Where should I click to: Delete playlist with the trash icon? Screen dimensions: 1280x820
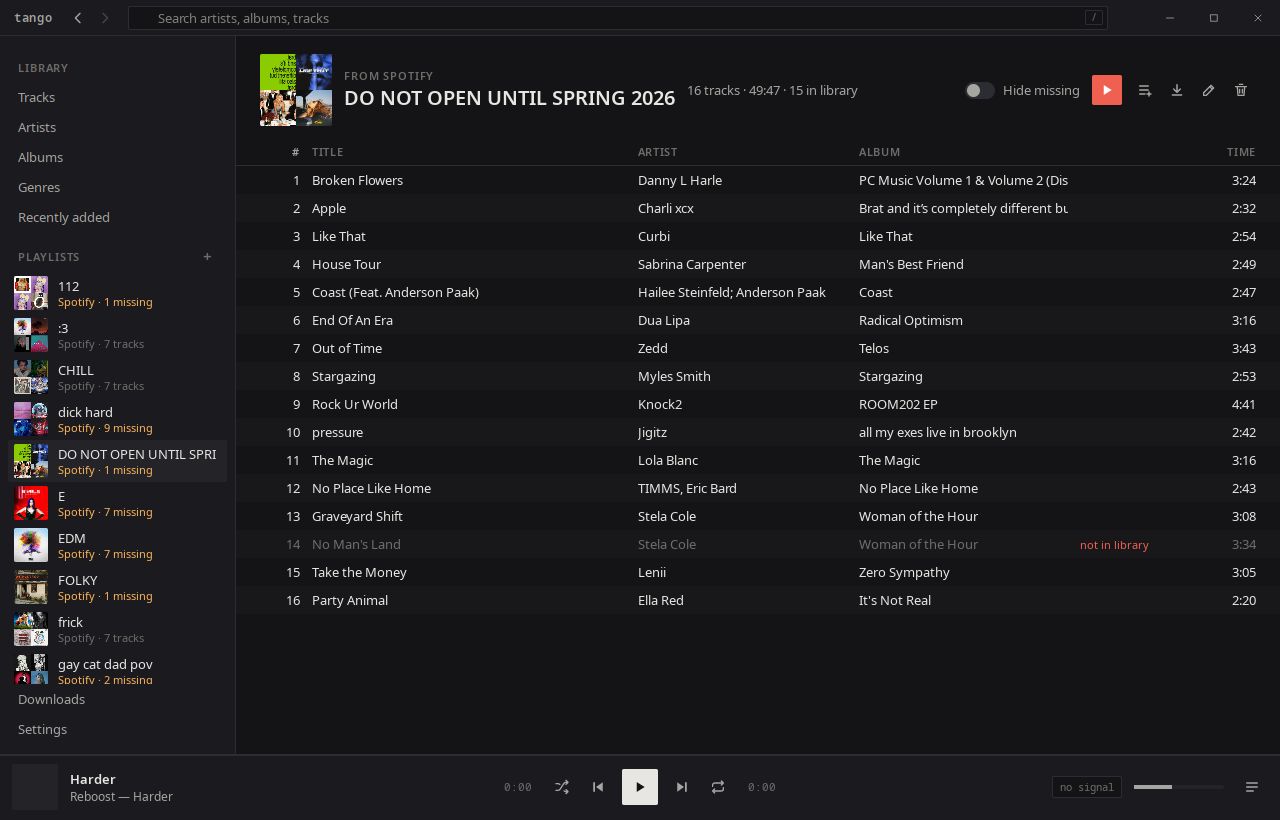coord(1241,90)
